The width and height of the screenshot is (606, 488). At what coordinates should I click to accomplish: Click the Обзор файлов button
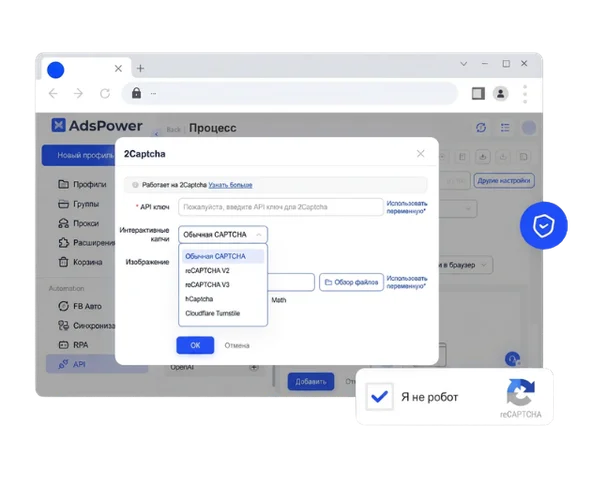click(x=351, y=282)
